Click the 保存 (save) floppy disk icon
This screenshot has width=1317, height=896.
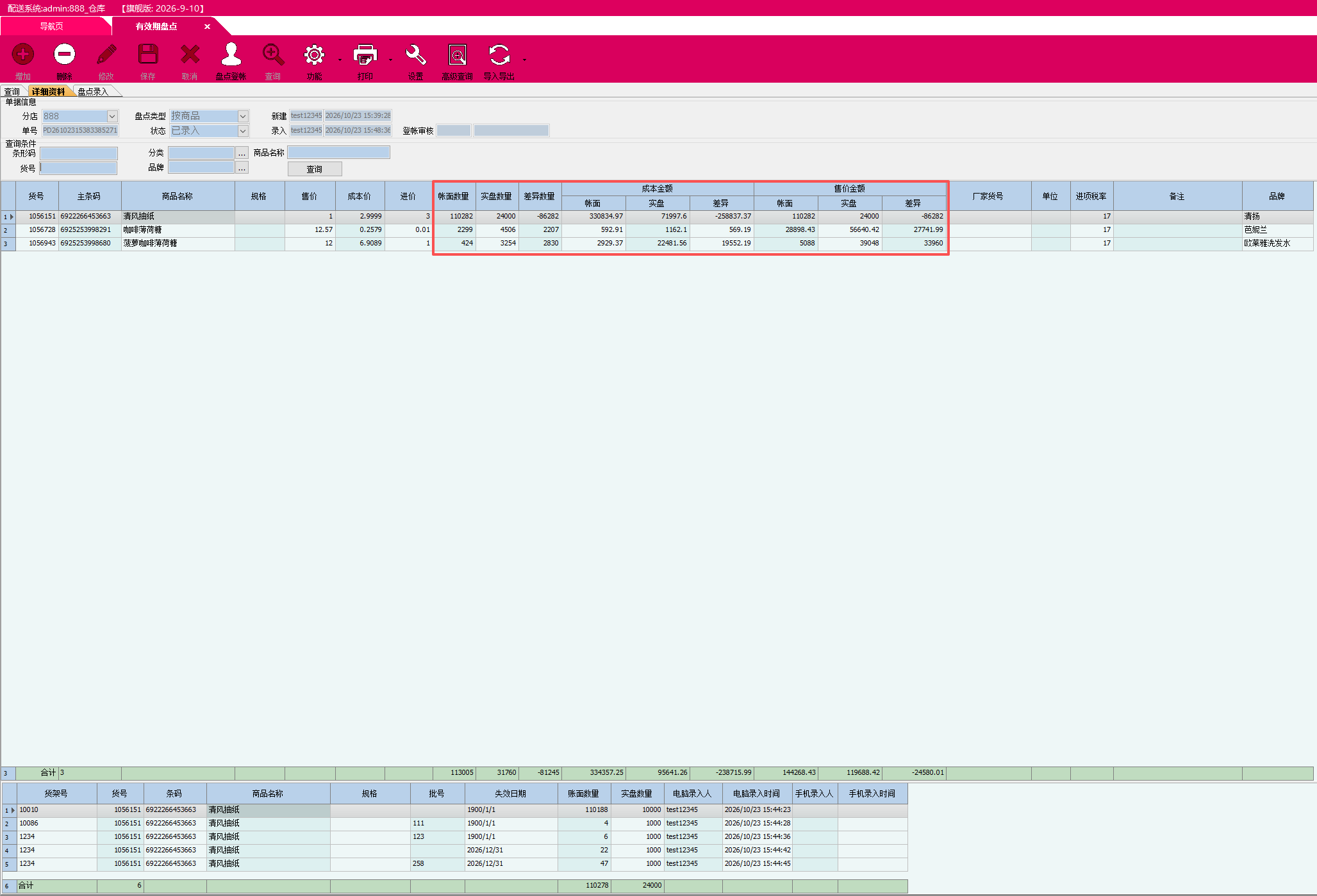pyautogui.click(x=148, y=54)
